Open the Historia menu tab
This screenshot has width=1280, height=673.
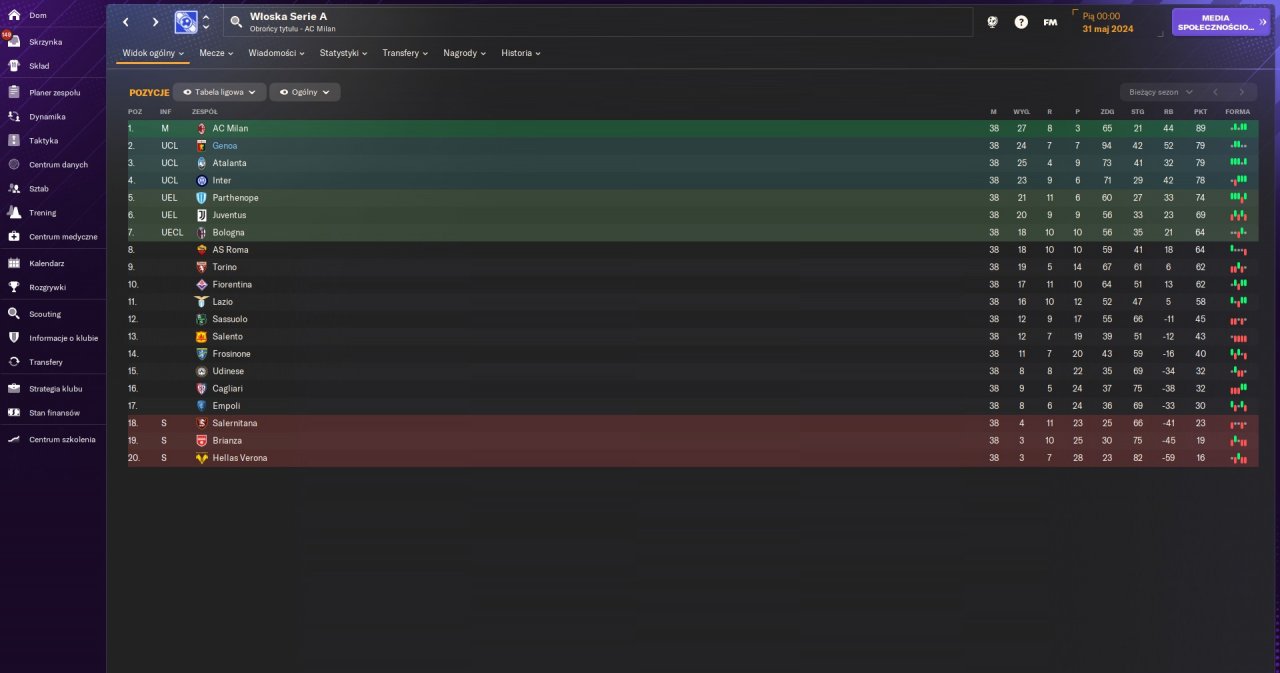pyautogui.click(x=521, y=53)
